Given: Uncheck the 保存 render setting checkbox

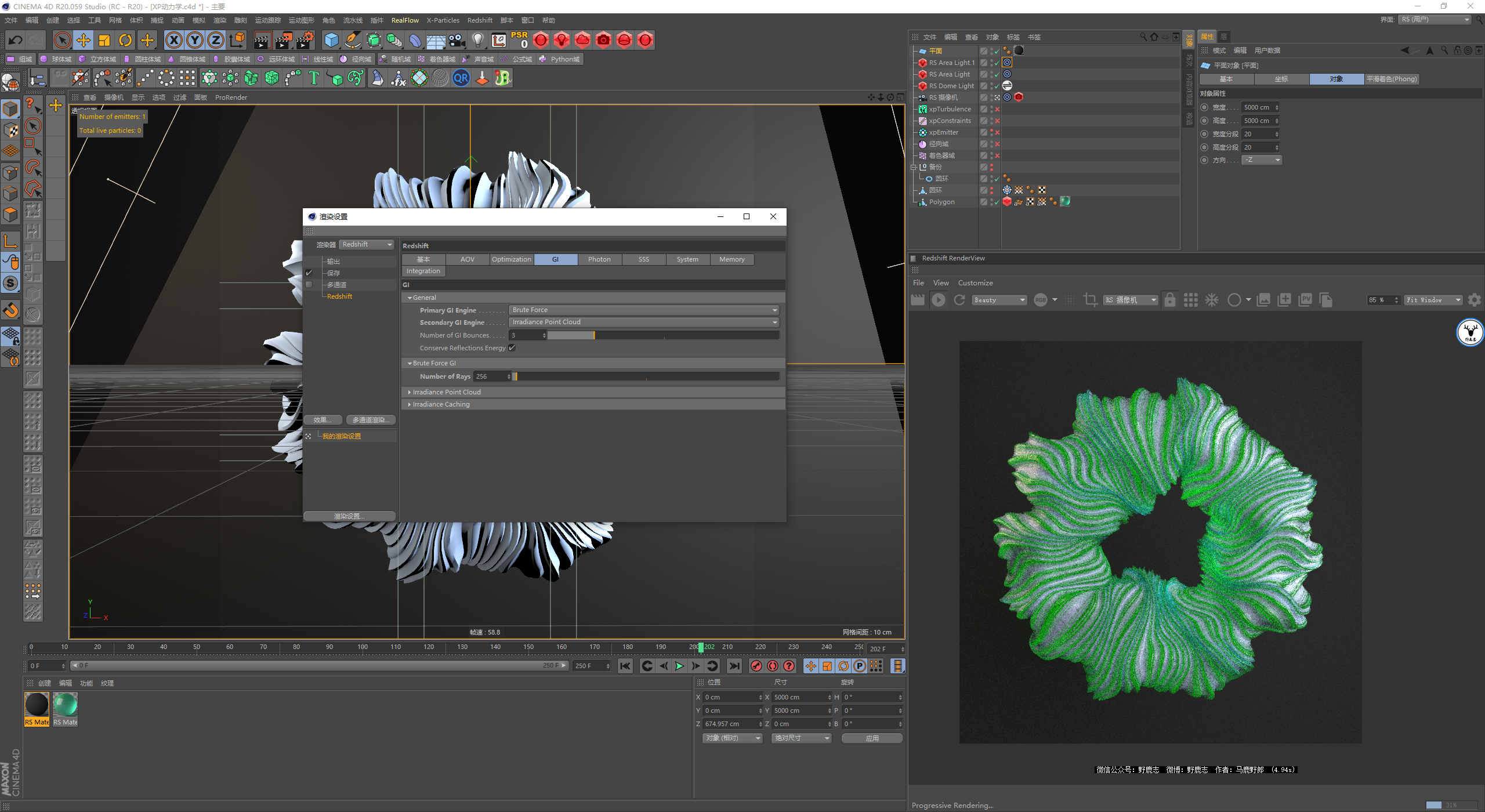Looking at the screenshot, I should pos(309,273).
